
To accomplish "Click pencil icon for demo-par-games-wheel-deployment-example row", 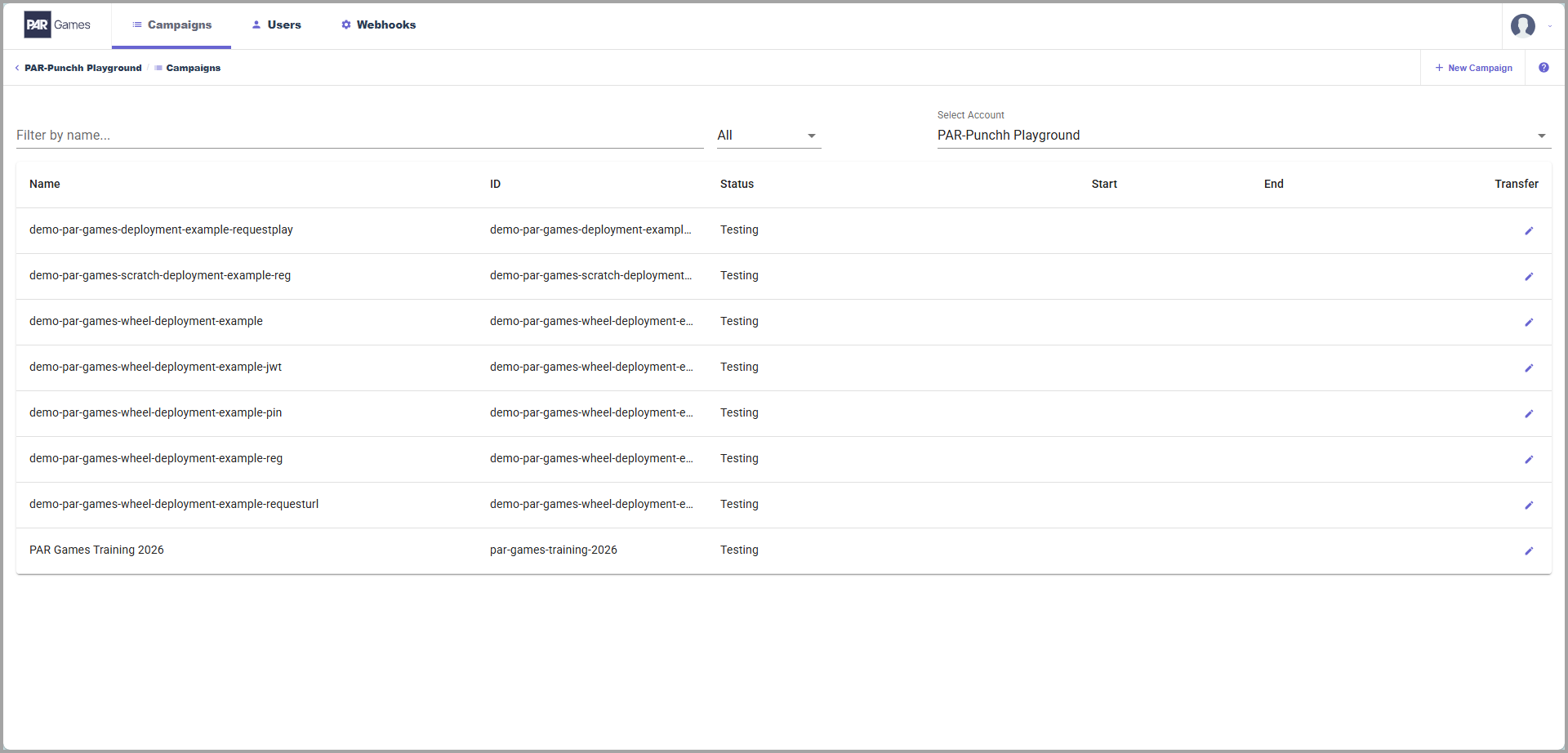I will point(1529,323).
